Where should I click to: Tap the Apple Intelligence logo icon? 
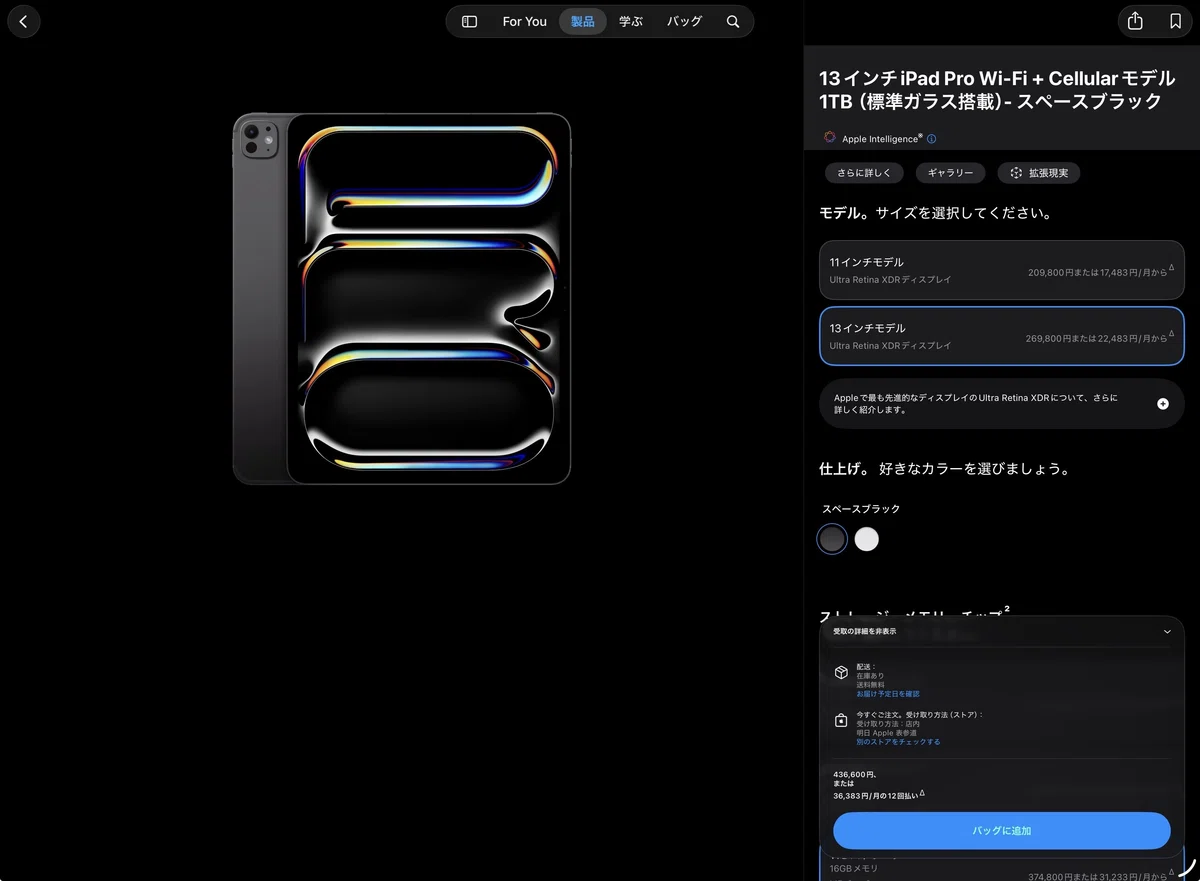click(x=830, y=138)
